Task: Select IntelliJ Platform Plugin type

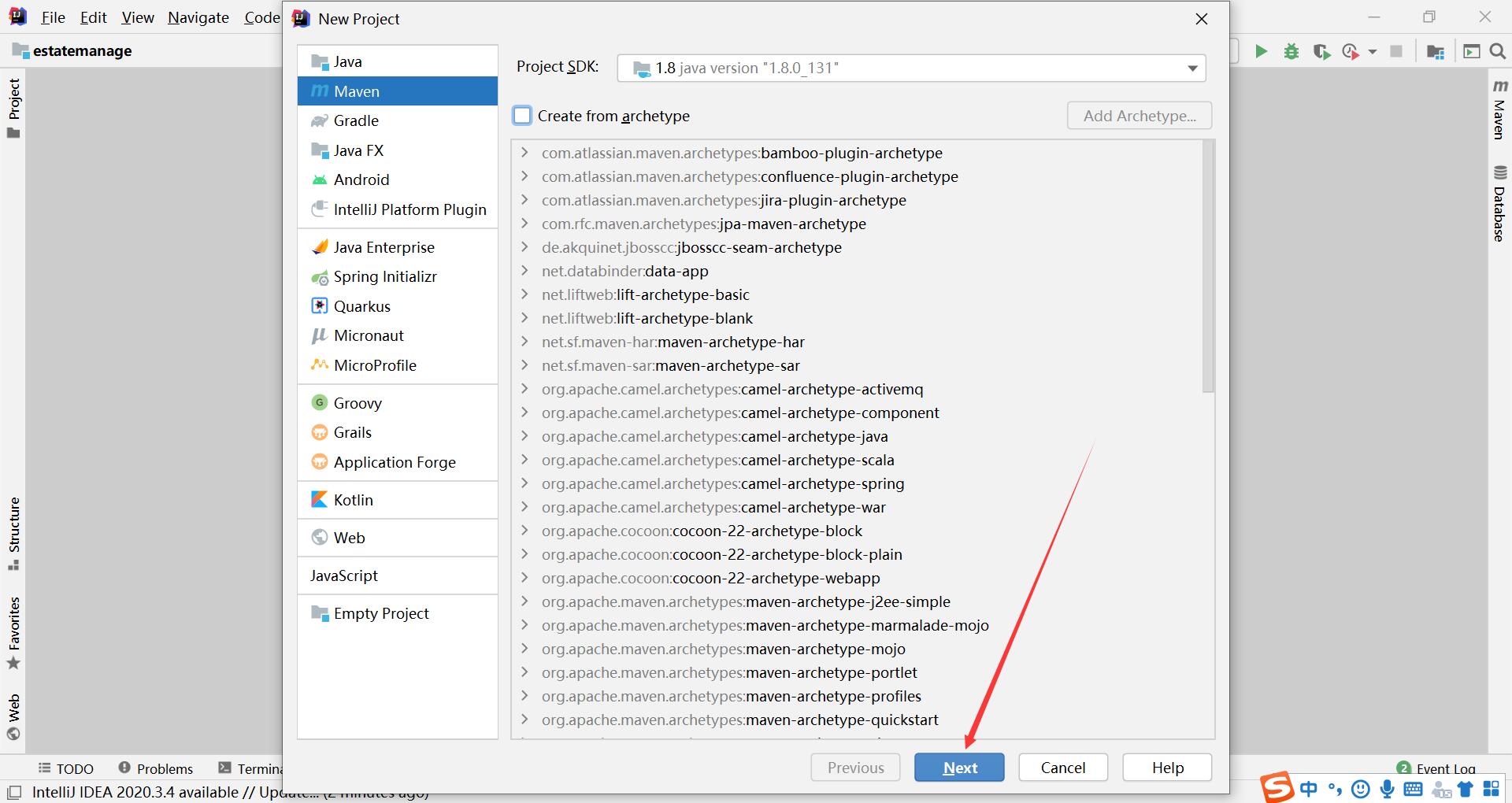Action: (398, 209)
